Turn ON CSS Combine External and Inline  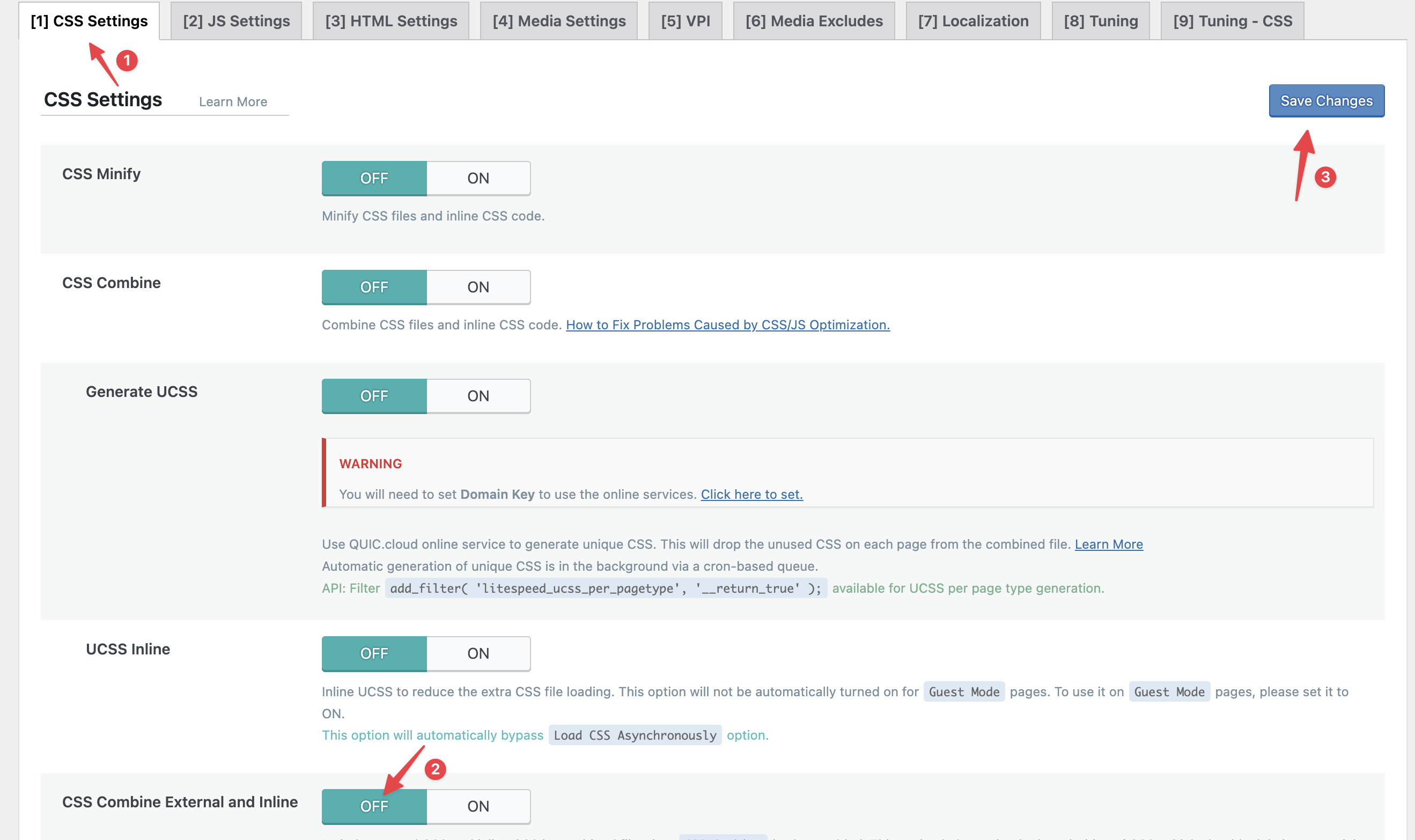tap(478, 806)
